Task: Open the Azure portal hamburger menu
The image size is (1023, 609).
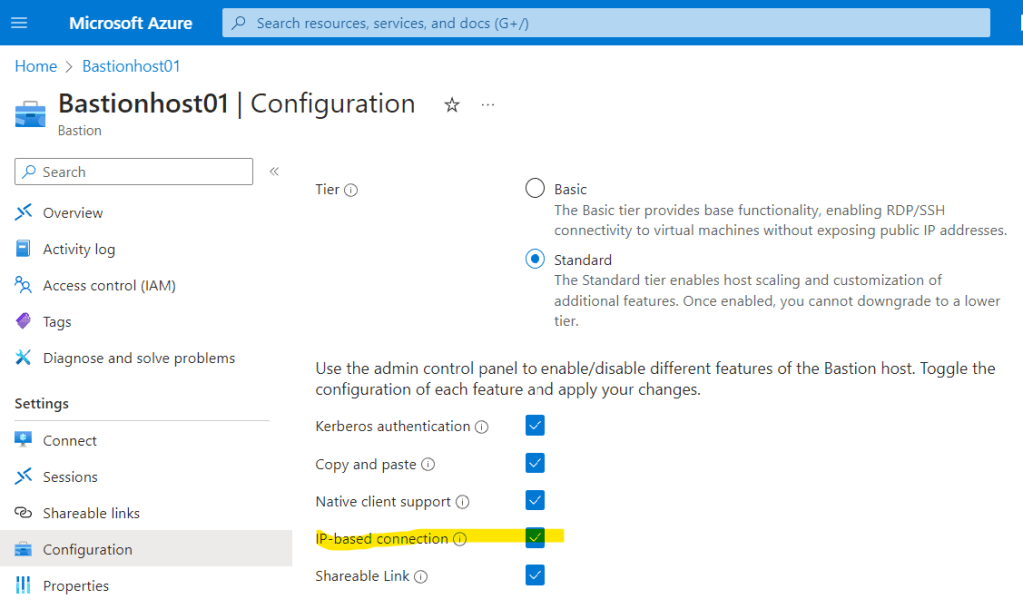Action: pos(19,23)
